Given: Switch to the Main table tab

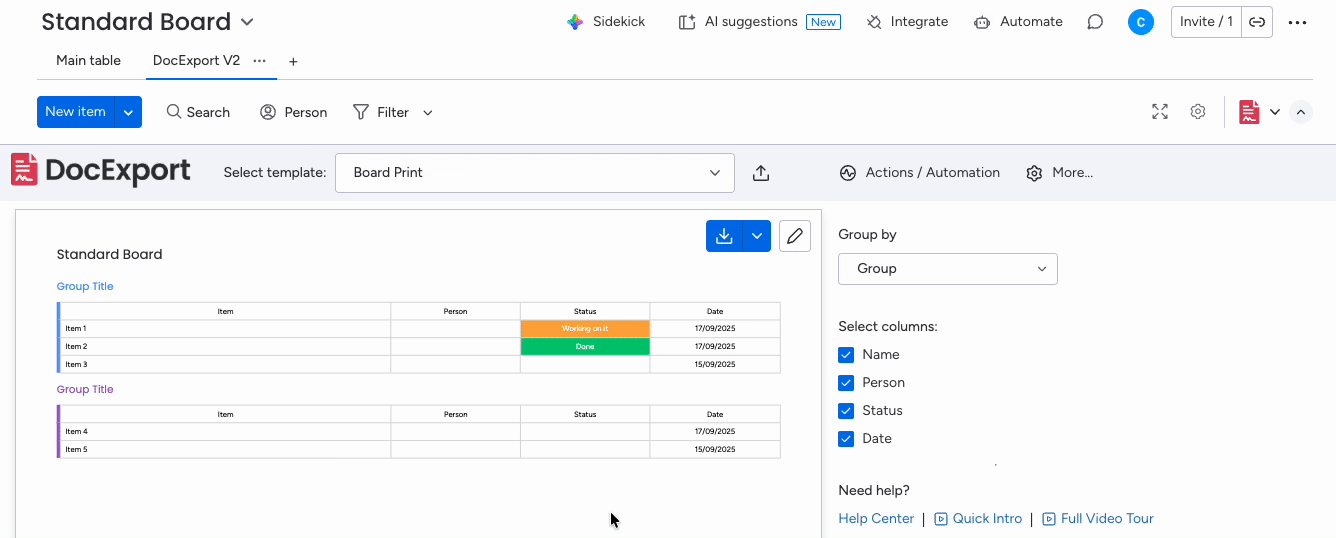Looking at the screenshot, I should [x=88, y=61].
